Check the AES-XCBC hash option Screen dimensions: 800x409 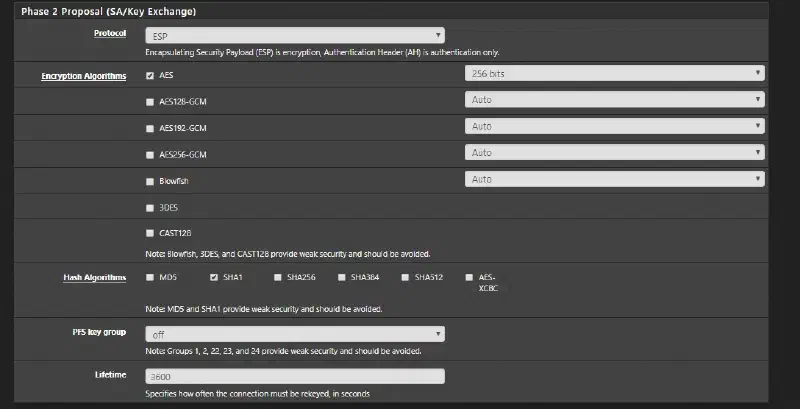click(x=469, y=277)
